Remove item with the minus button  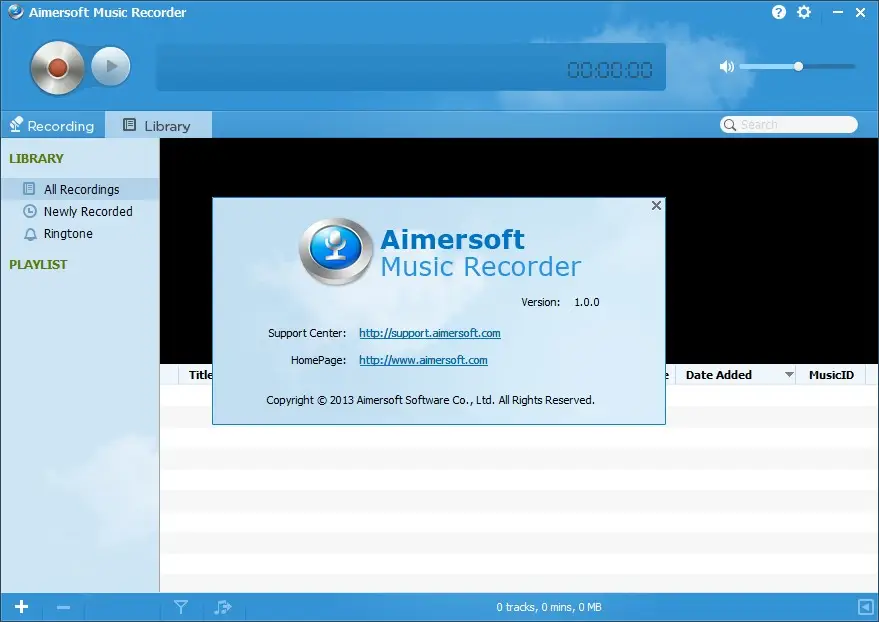coord(63,607)
